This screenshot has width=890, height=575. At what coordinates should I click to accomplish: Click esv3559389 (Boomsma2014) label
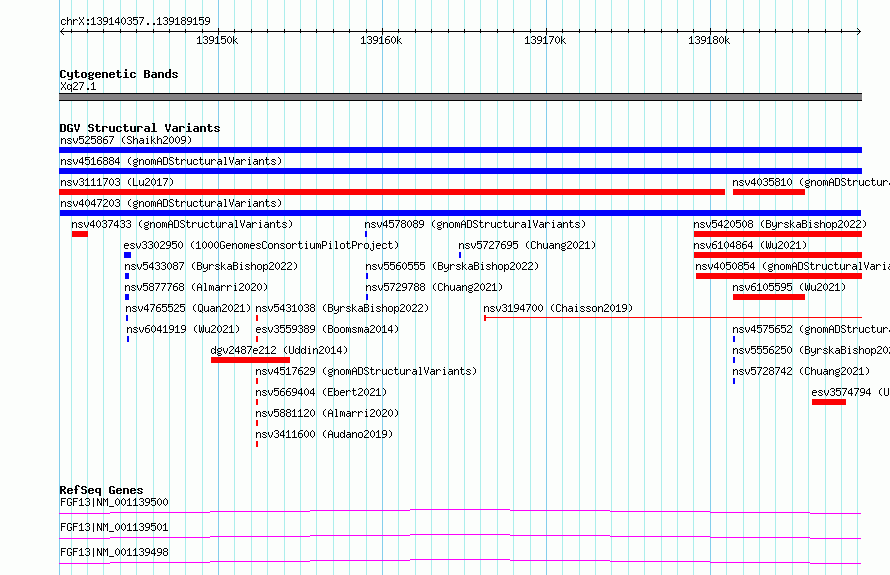327,329
